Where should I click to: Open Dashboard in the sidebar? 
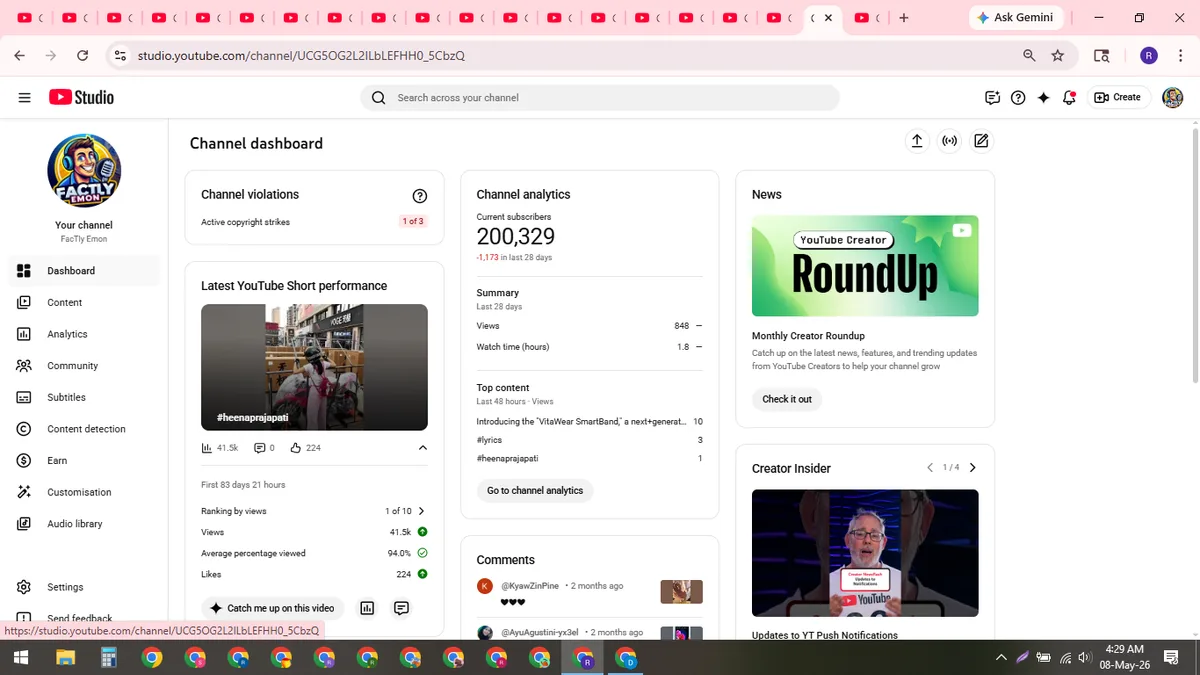tap(84, 271)
